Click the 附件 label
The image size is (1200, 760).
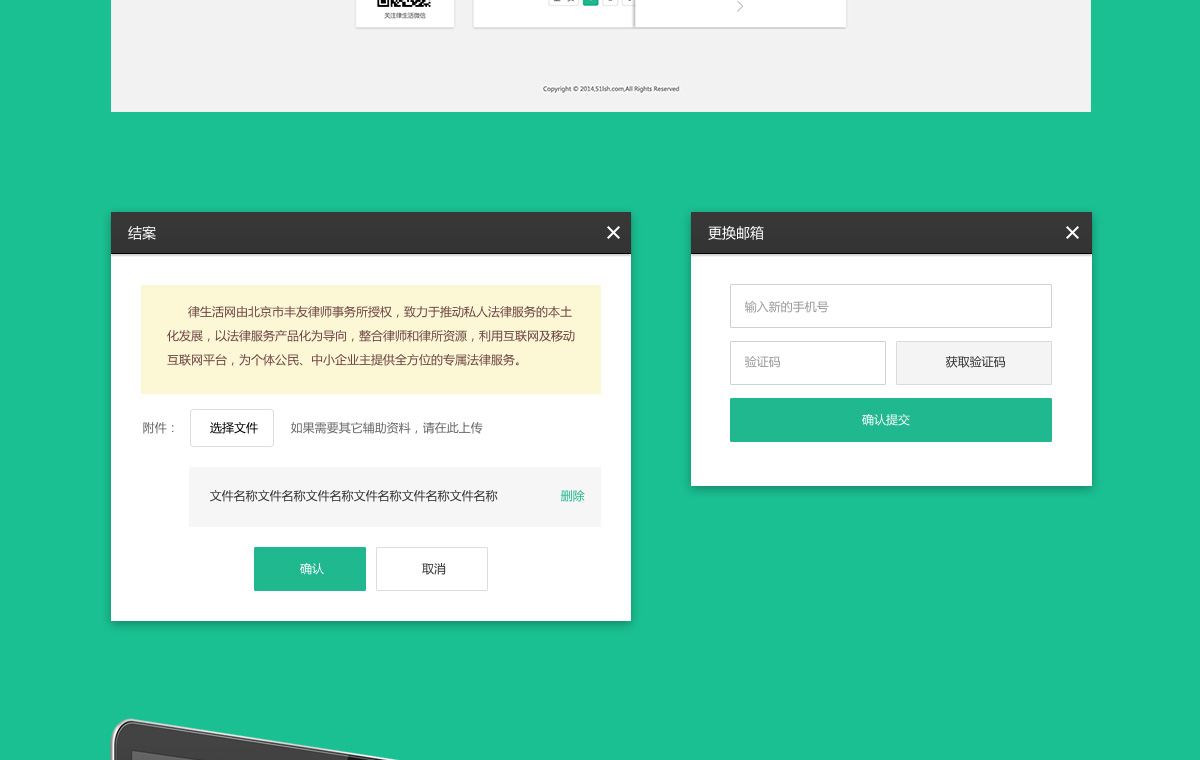coord(159,428)
